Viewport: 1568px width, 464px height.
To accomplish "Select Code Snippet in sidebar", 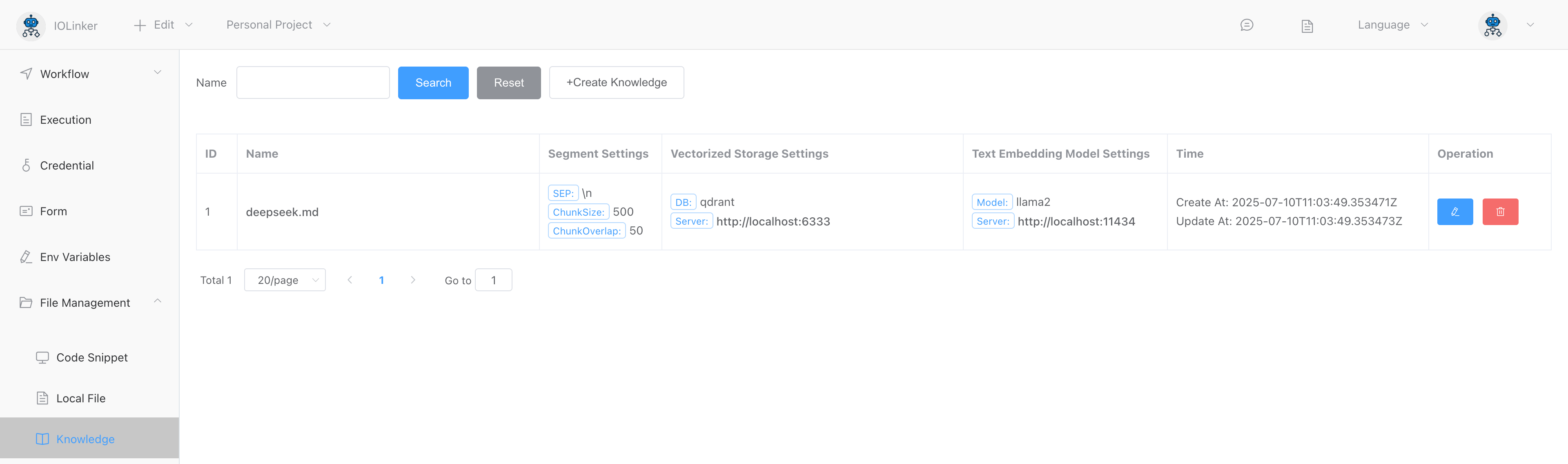I will pyautogui.click(x=92, y=357).
